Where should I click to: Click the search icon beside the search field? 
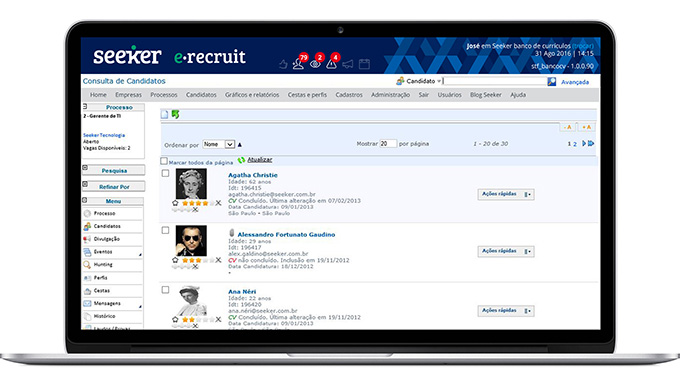coord(551,82)
